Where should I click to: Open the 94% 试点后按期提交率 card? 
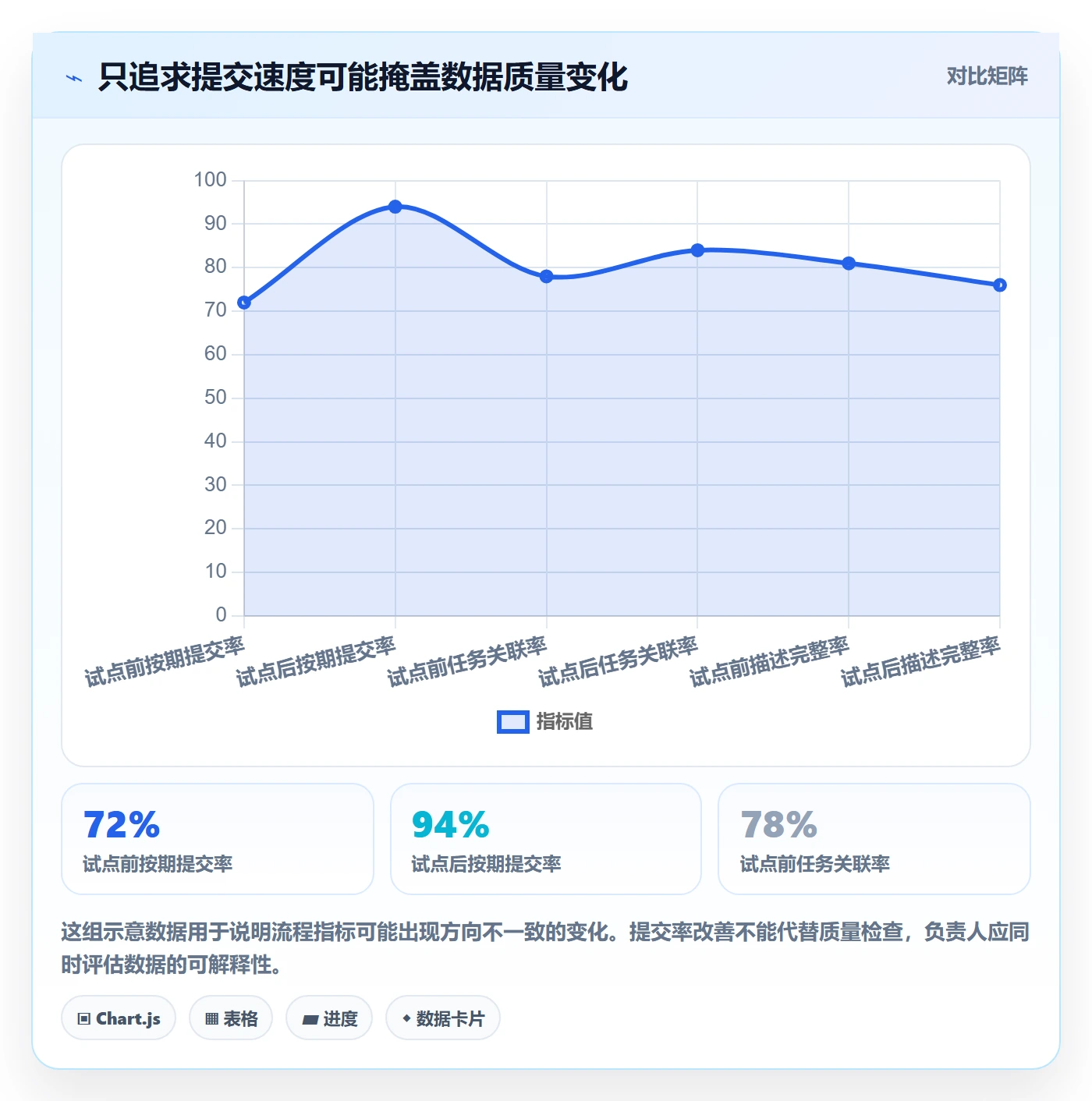tap(546, 839)
